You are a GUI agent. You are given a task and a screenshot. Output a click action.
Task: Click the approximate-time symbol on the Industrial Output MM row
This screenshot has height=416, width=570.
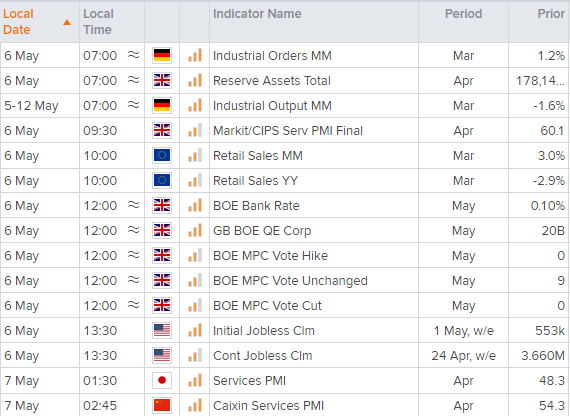133,105
